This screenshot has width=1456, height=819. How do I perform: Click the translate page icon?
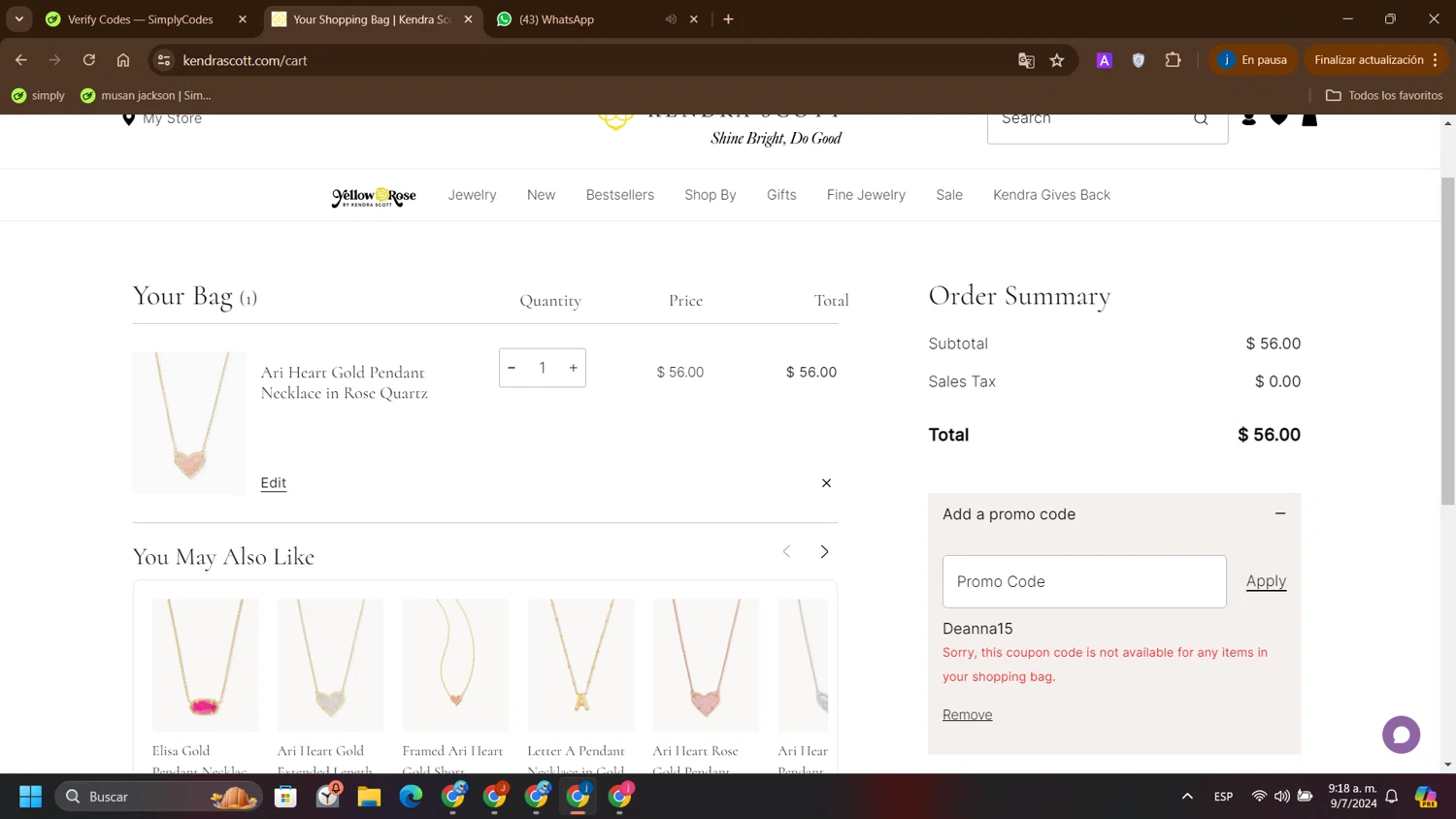(1026, 60)
